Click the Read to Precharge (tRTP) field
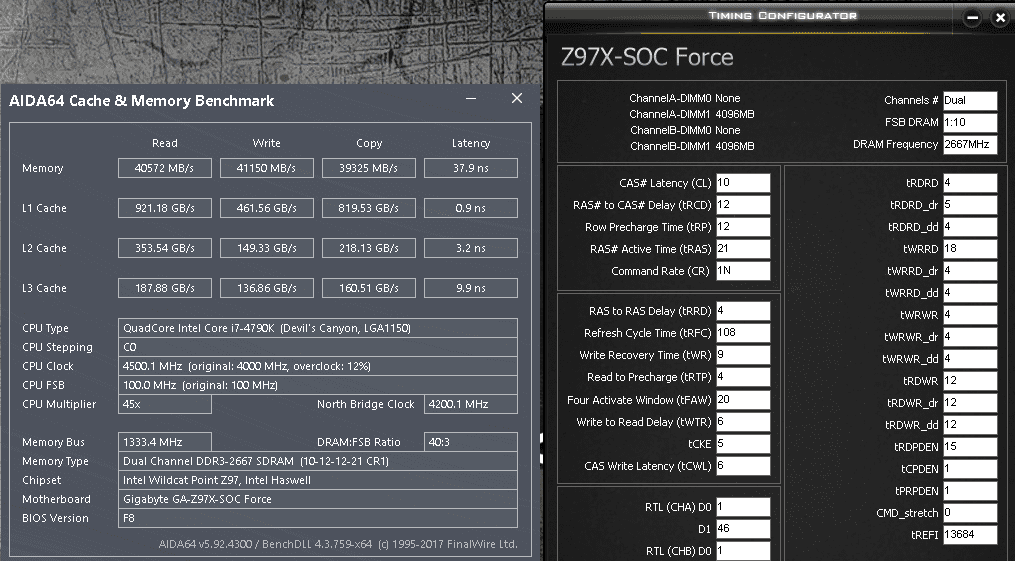 [743, 377]
